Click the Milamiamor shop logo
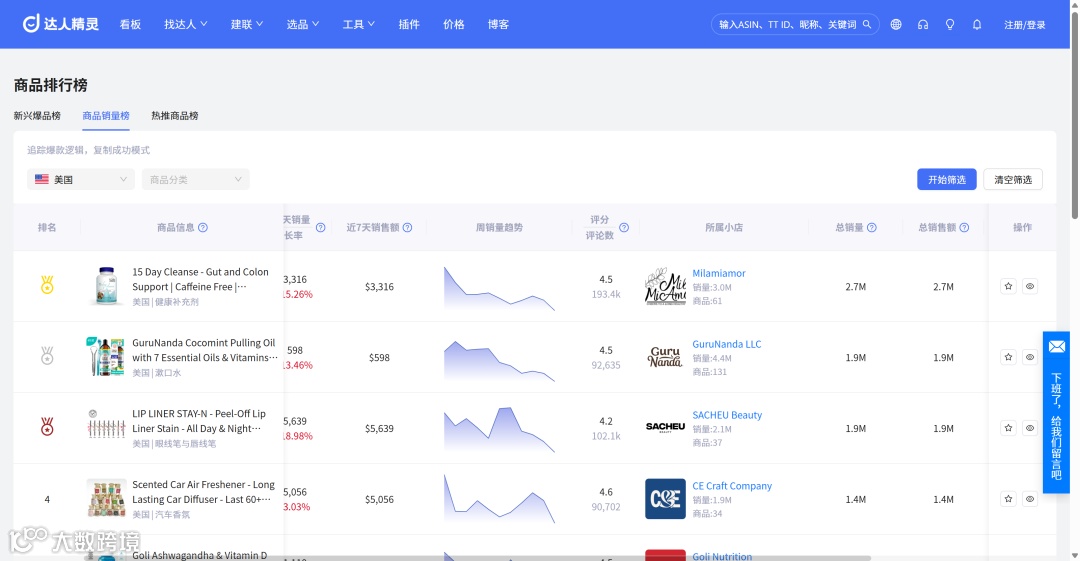 [665, 286]
